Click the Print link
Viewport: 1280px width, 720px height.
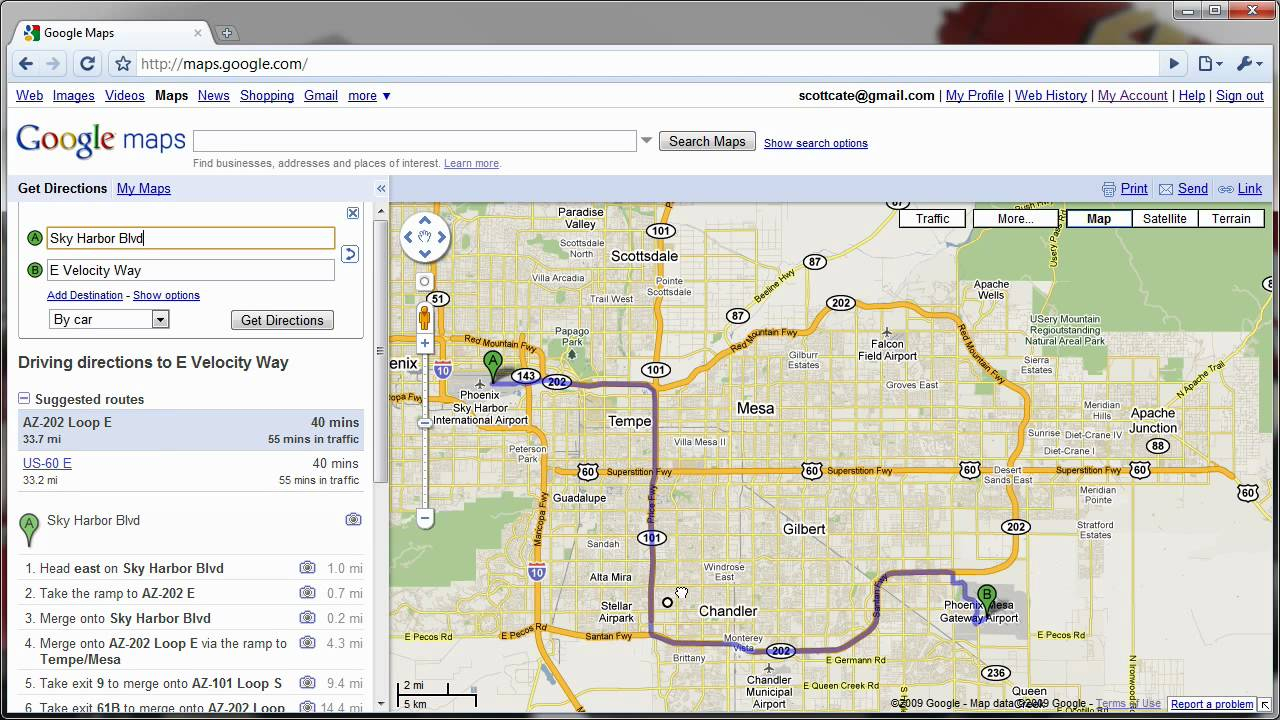click(1134, 188)
